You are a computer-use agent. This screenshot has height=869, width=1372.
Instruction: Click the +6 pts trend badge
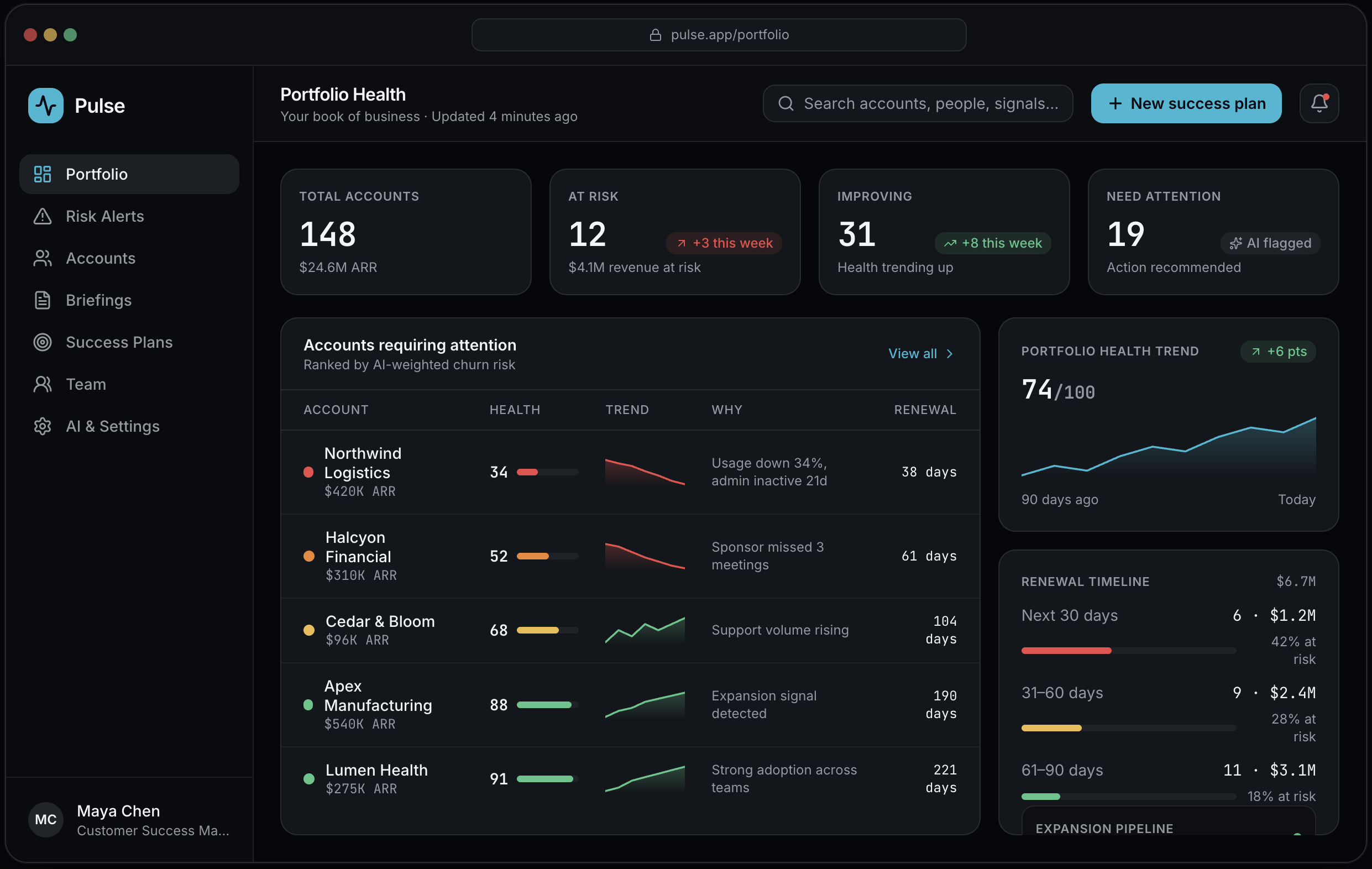[x=1278, y=351]
